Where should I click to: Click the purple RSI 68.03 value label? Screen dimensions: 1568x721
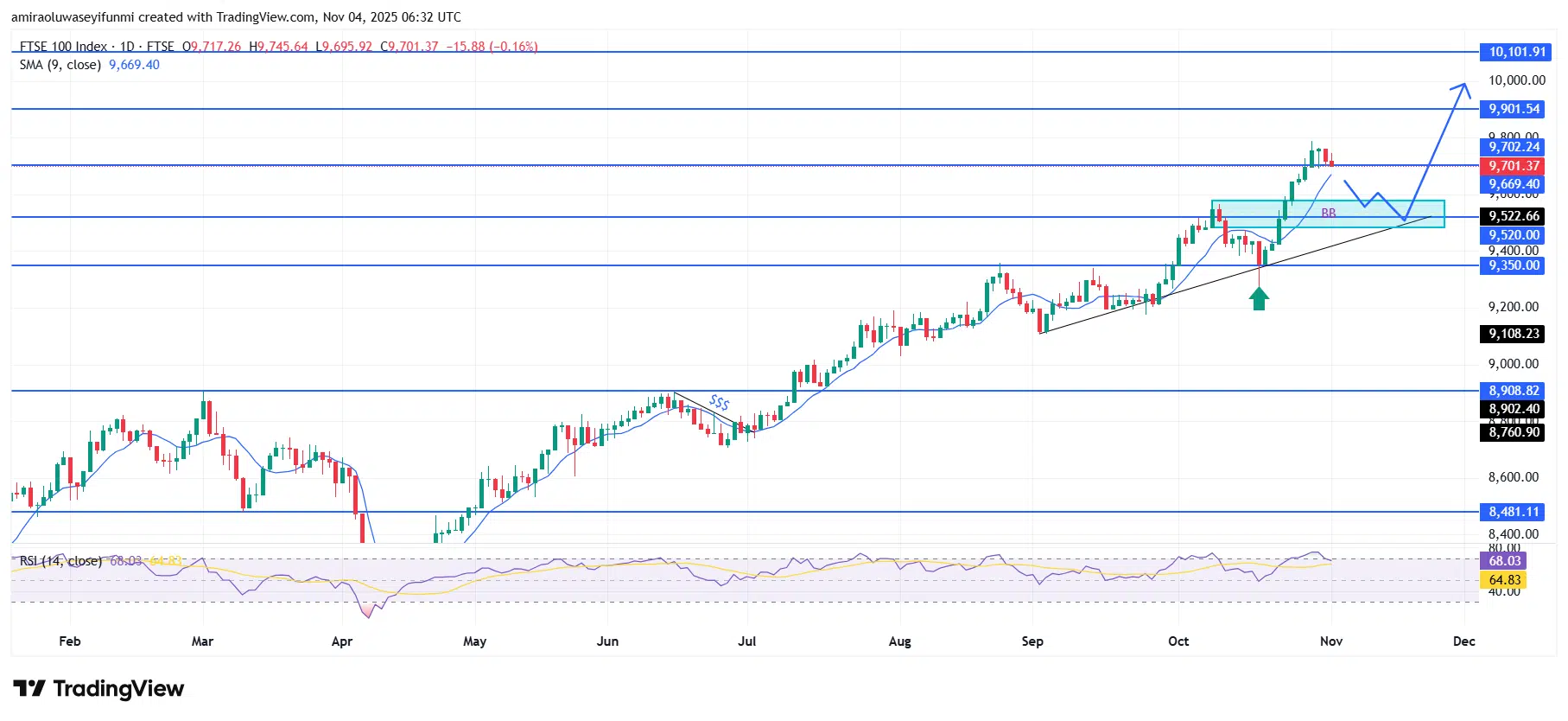pyautogui.click(x=1504, y=561)
